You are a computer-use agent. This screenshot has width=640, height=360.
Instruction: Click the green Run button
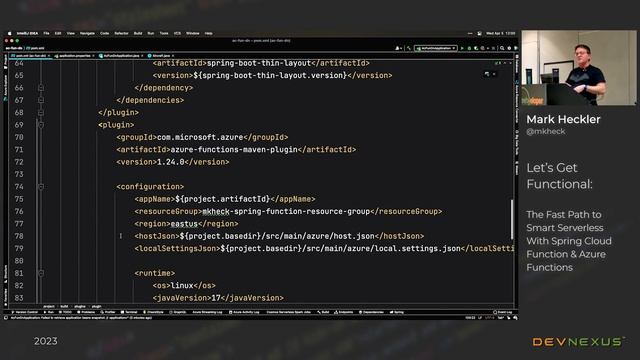coord(462,48)
